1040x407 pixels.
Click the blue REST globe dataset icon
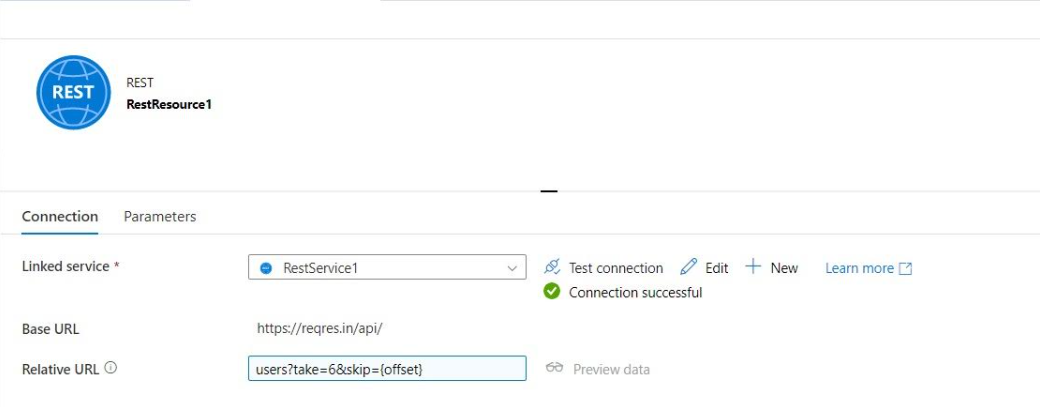(74, 92)
